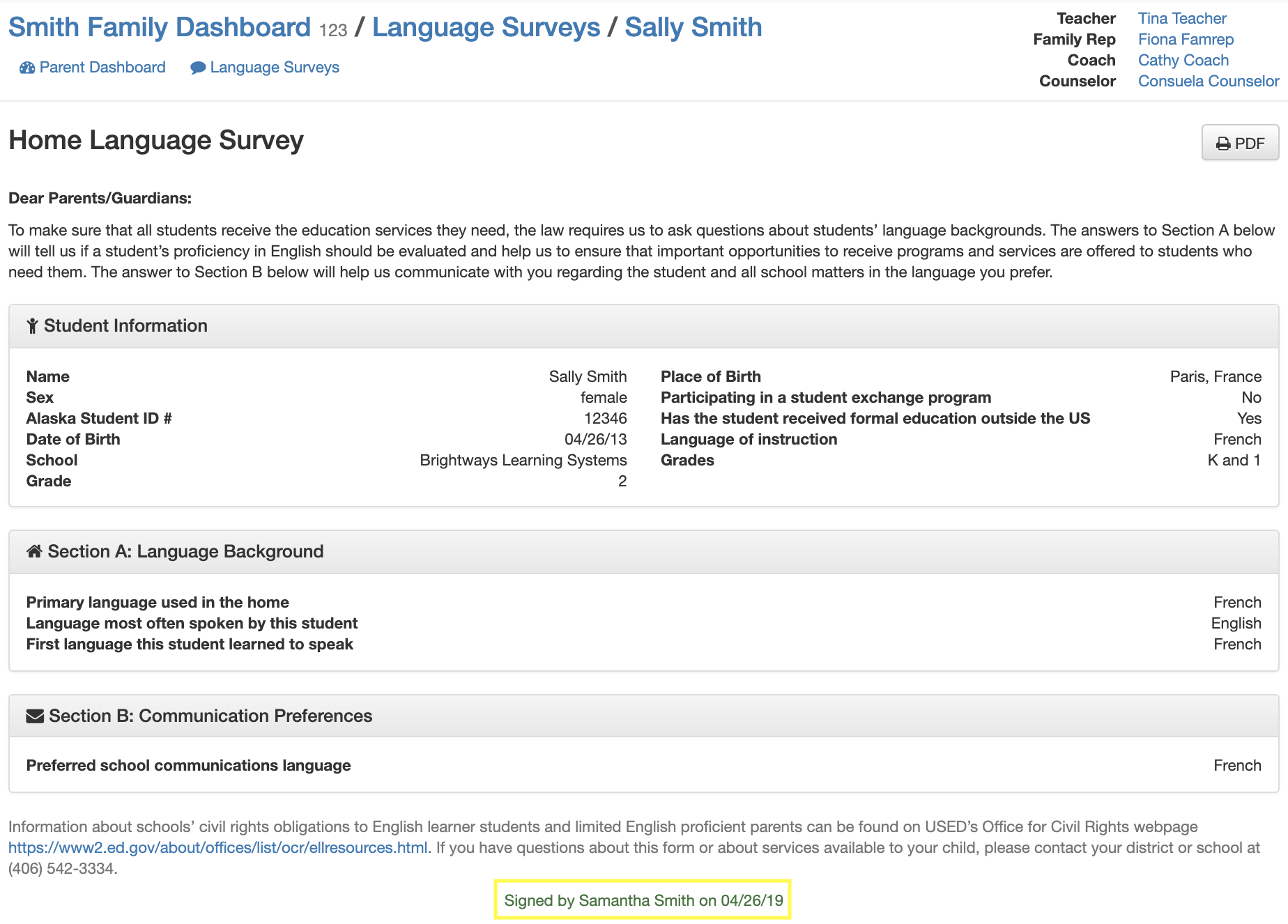Open the Smith Family Dashboard breadcrumb
Viewport: 1288px width, 924px height.
click(160, 27)
